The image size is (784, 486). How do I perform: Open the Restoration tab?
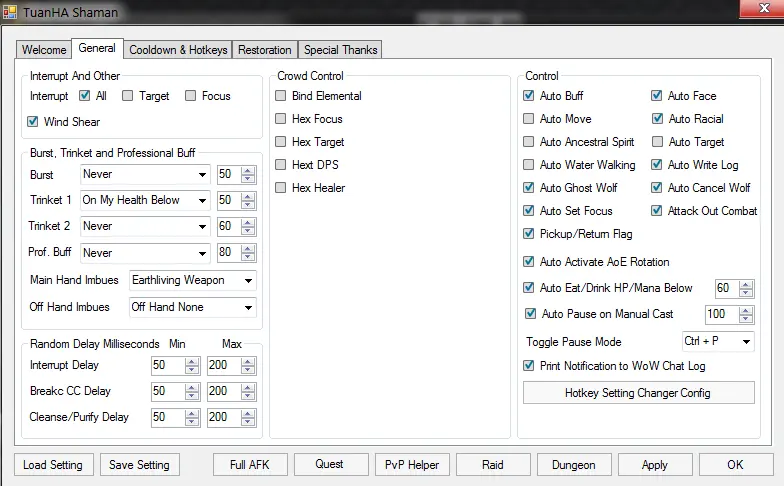pyautogui.click(x=265, y=50)
